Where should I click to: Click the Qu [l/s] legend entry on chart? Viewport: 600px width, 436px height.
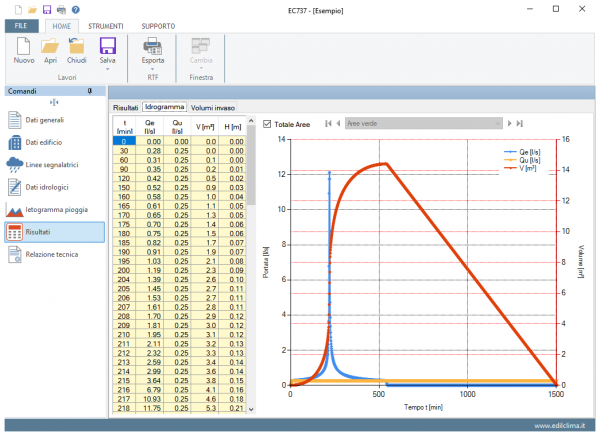[x=522, y=160]
